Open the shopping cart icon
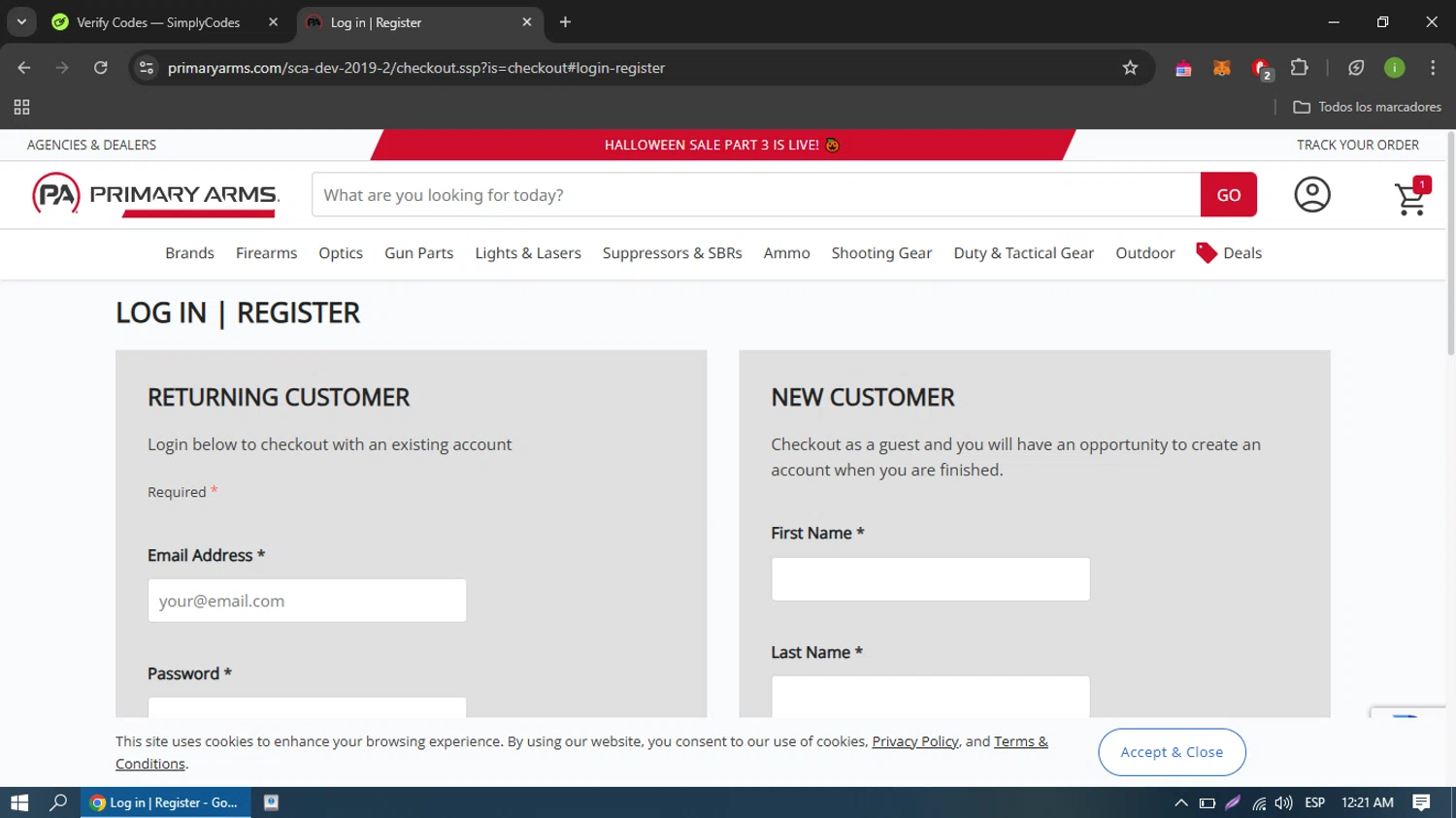Image resolution: width=1456 pixels, height=818 pixels. pos(1412,197)
